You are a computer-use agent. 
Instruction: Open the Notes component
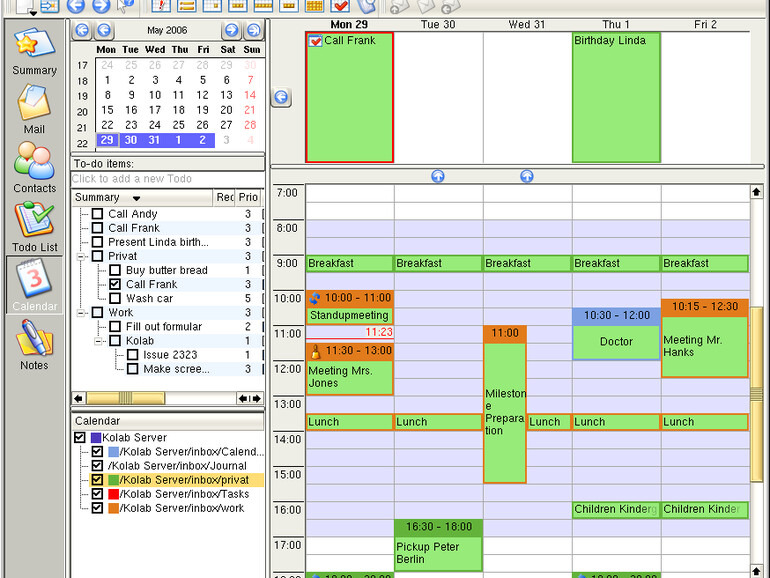click(34, 345)
